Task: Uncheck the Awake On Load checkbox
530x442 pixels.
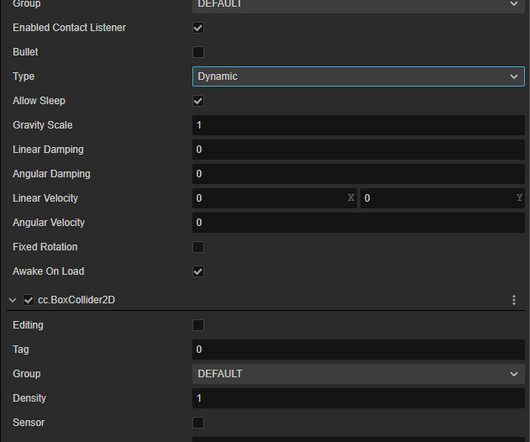Action: coord(198,271)
